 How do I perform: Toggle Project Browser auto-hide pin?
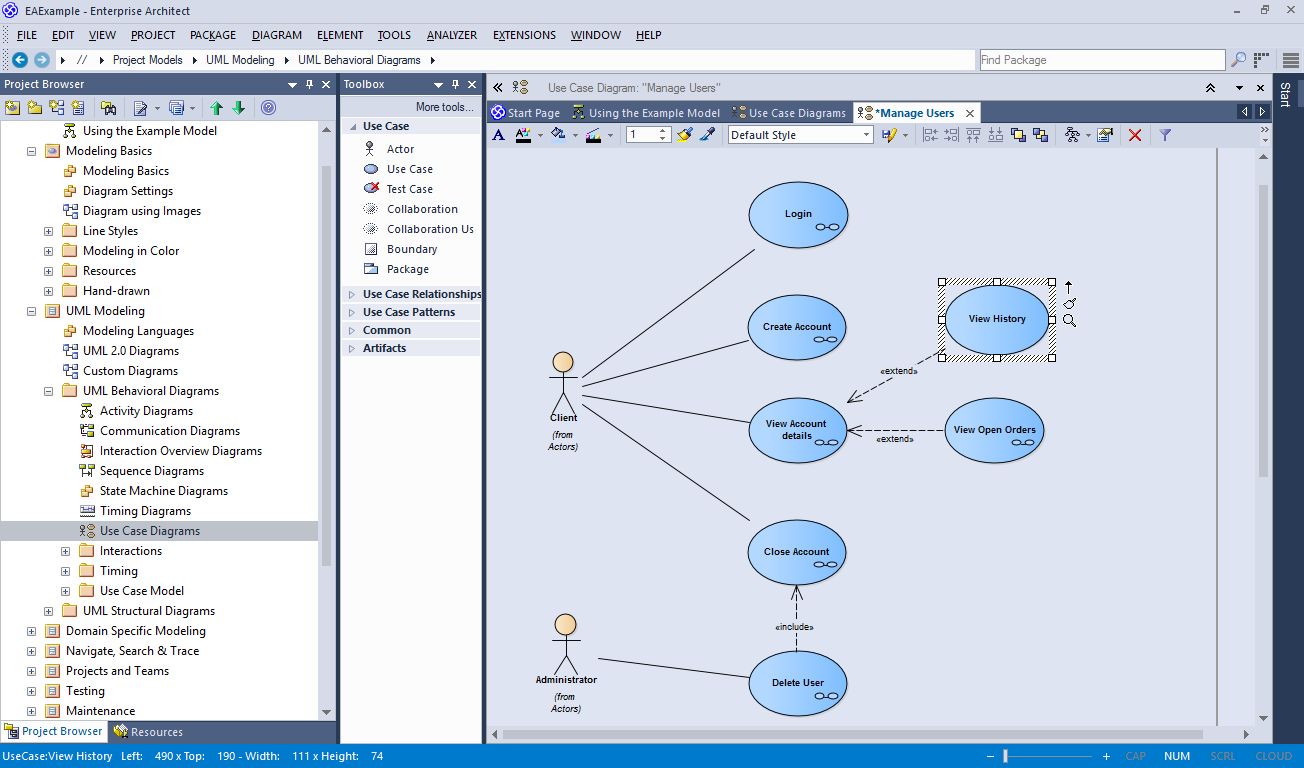click(310, 85)
